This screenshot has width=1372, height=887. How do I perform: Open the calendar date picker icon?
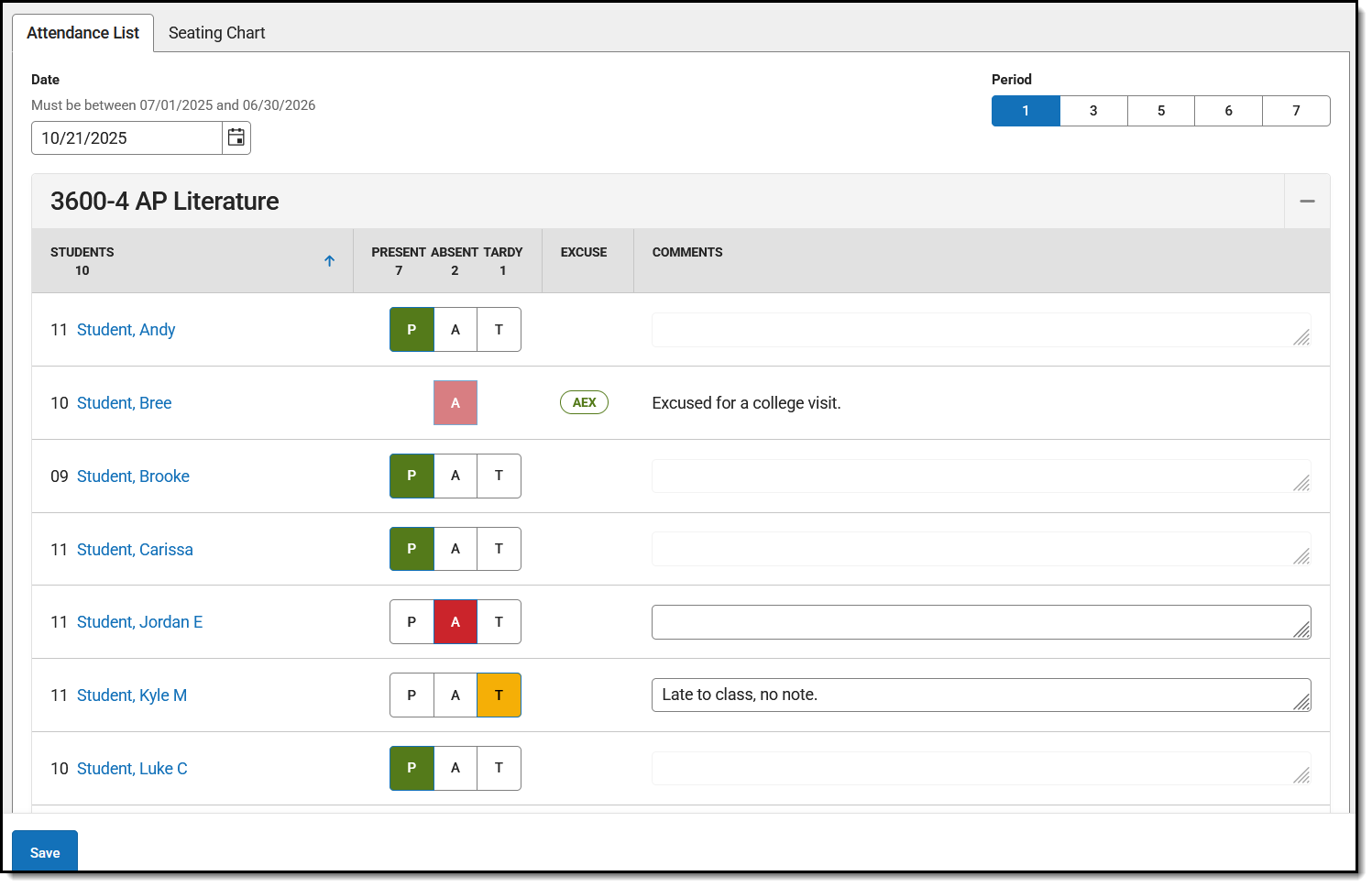point(236,137)
